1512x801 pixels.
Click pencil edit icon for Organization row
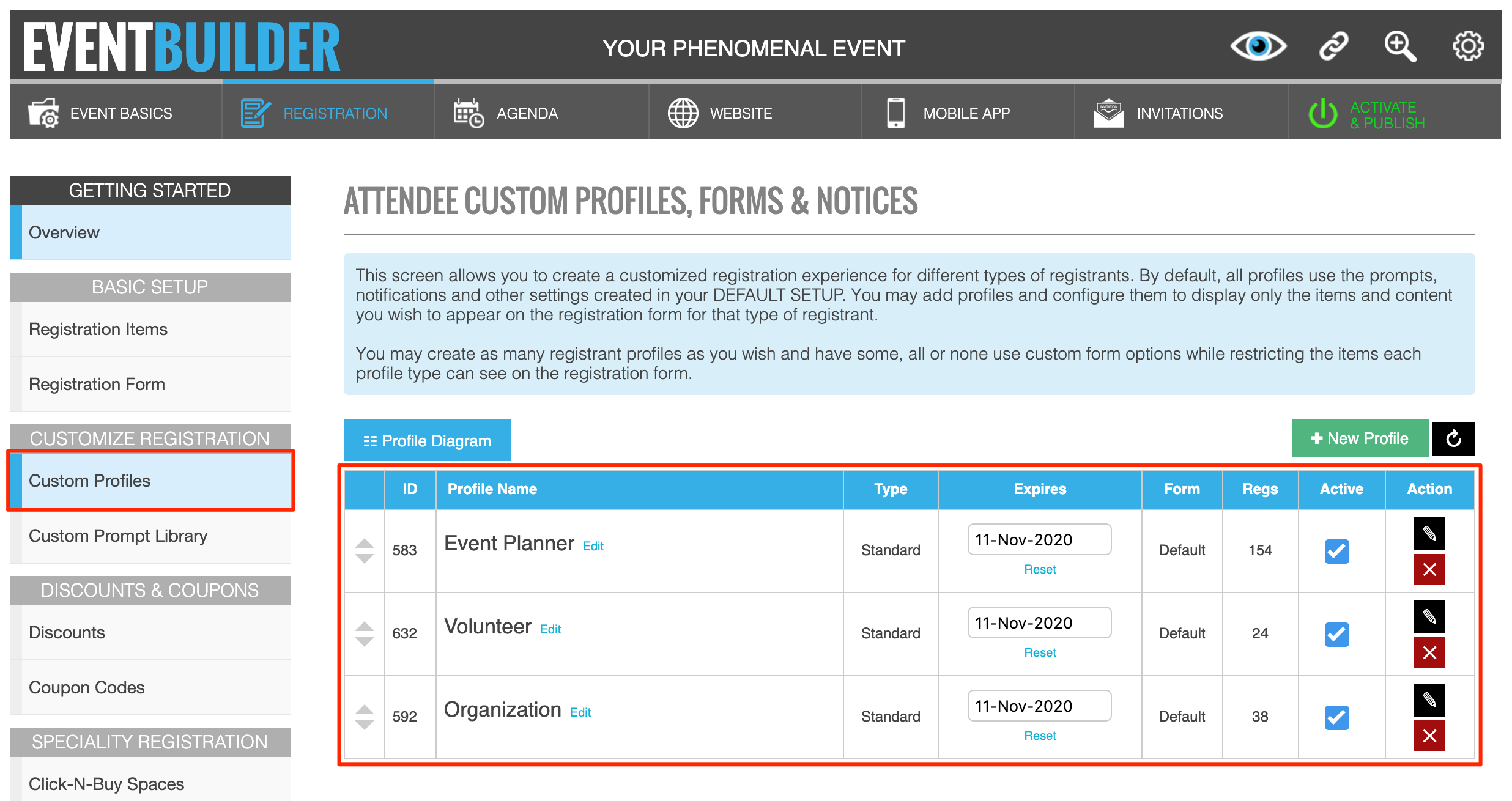tap(1429, 699)
